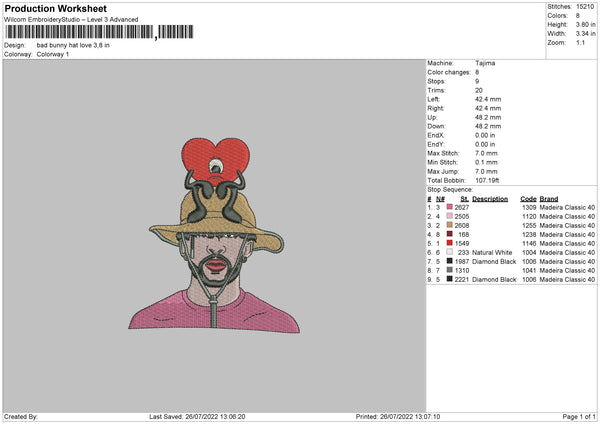Click the Stitches value '15210'
The image size is (600, 424).
pyautogui.click(x=585, y=7)
